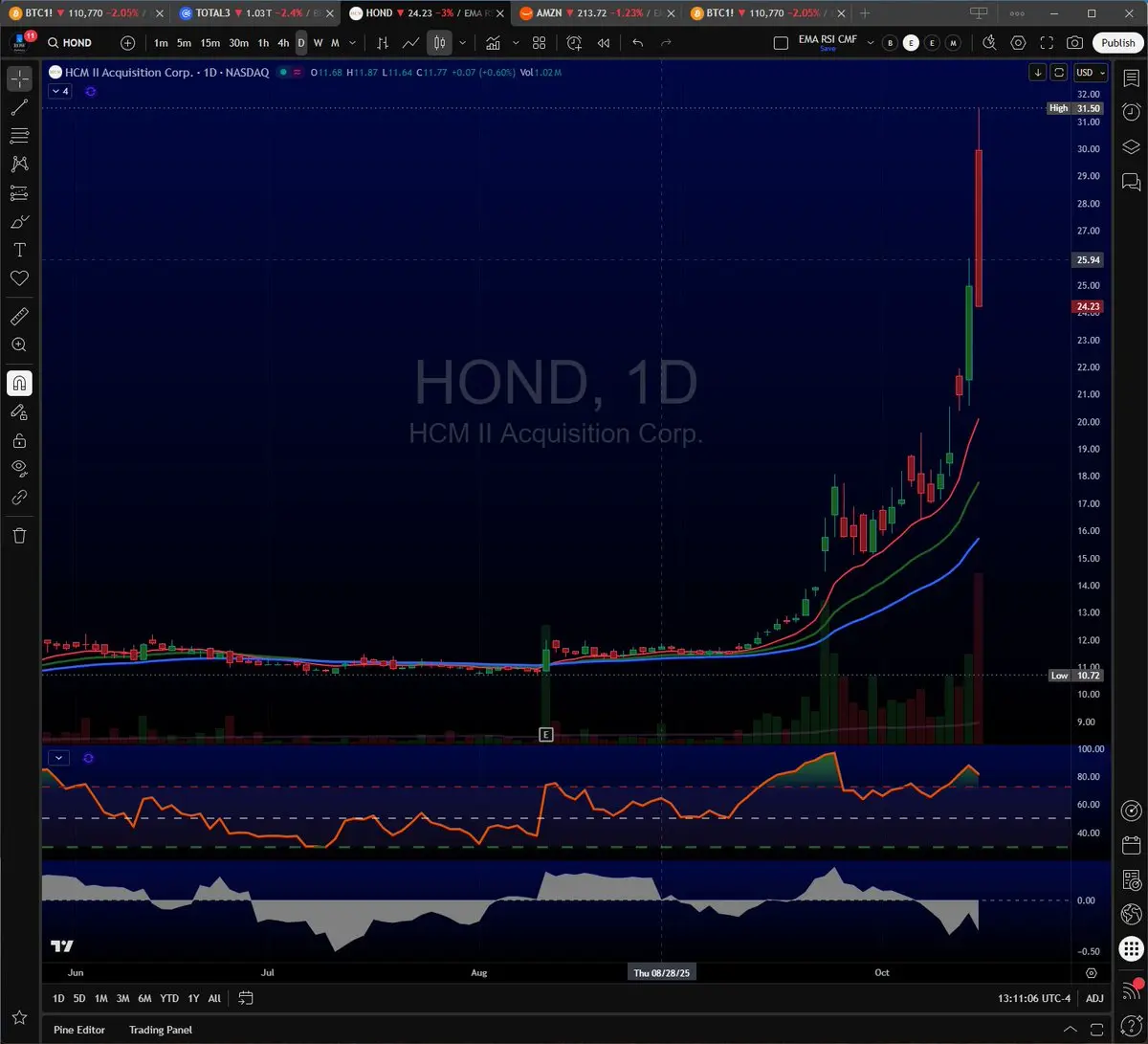Toggle hide all drawings eye icon
This screenshot has height=1044, width=1148.
tap(19, 469)
